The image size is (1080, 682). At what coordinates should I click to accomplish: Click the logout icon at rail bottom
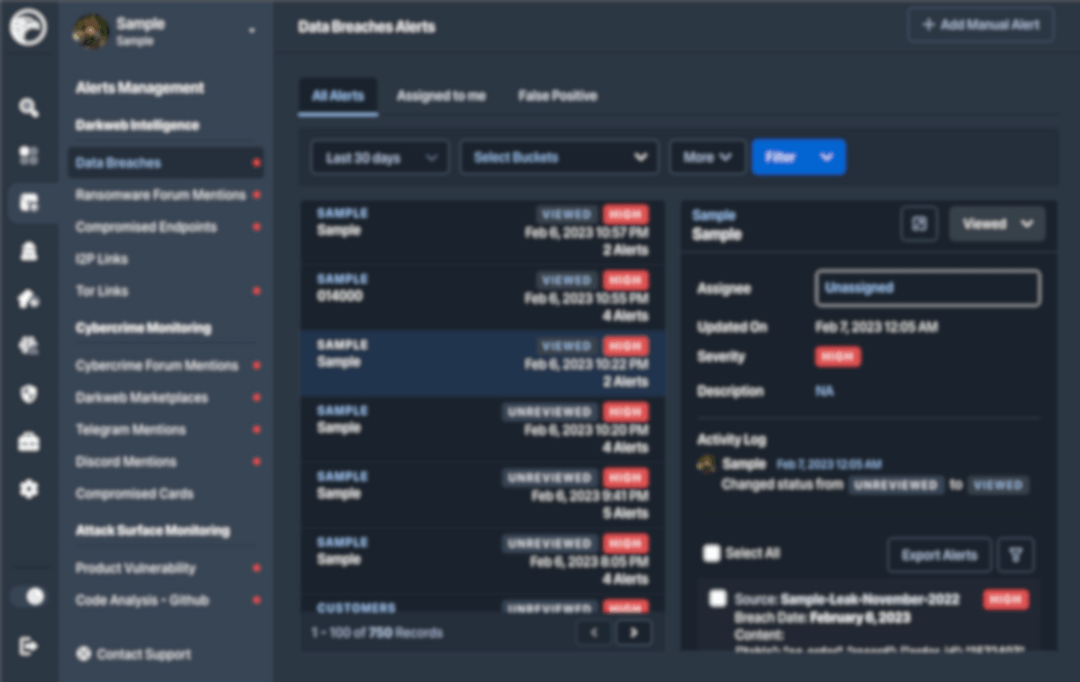pos(28,646)
